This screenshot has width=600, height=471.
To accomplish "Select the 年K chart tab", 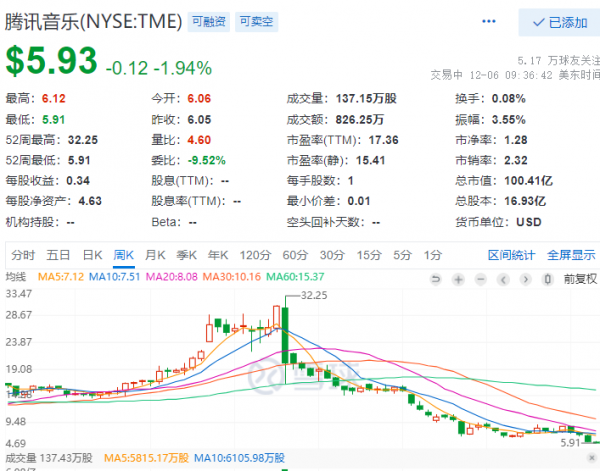I will click(218, 255).
